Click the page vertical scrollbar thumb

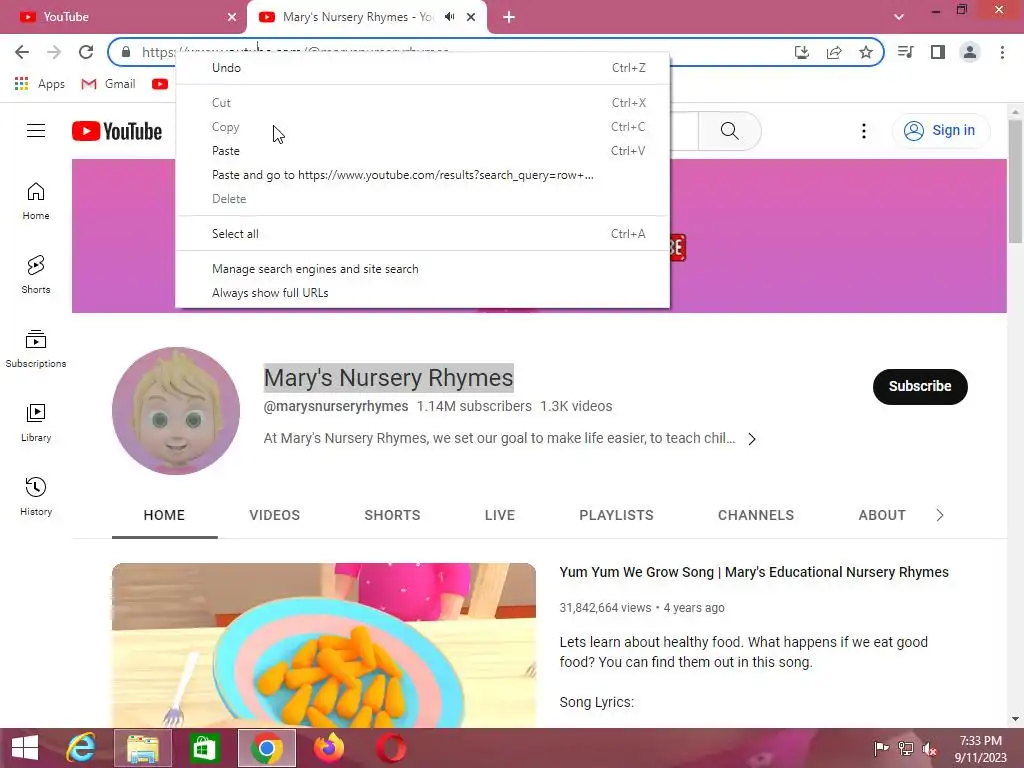point(1015,182)
